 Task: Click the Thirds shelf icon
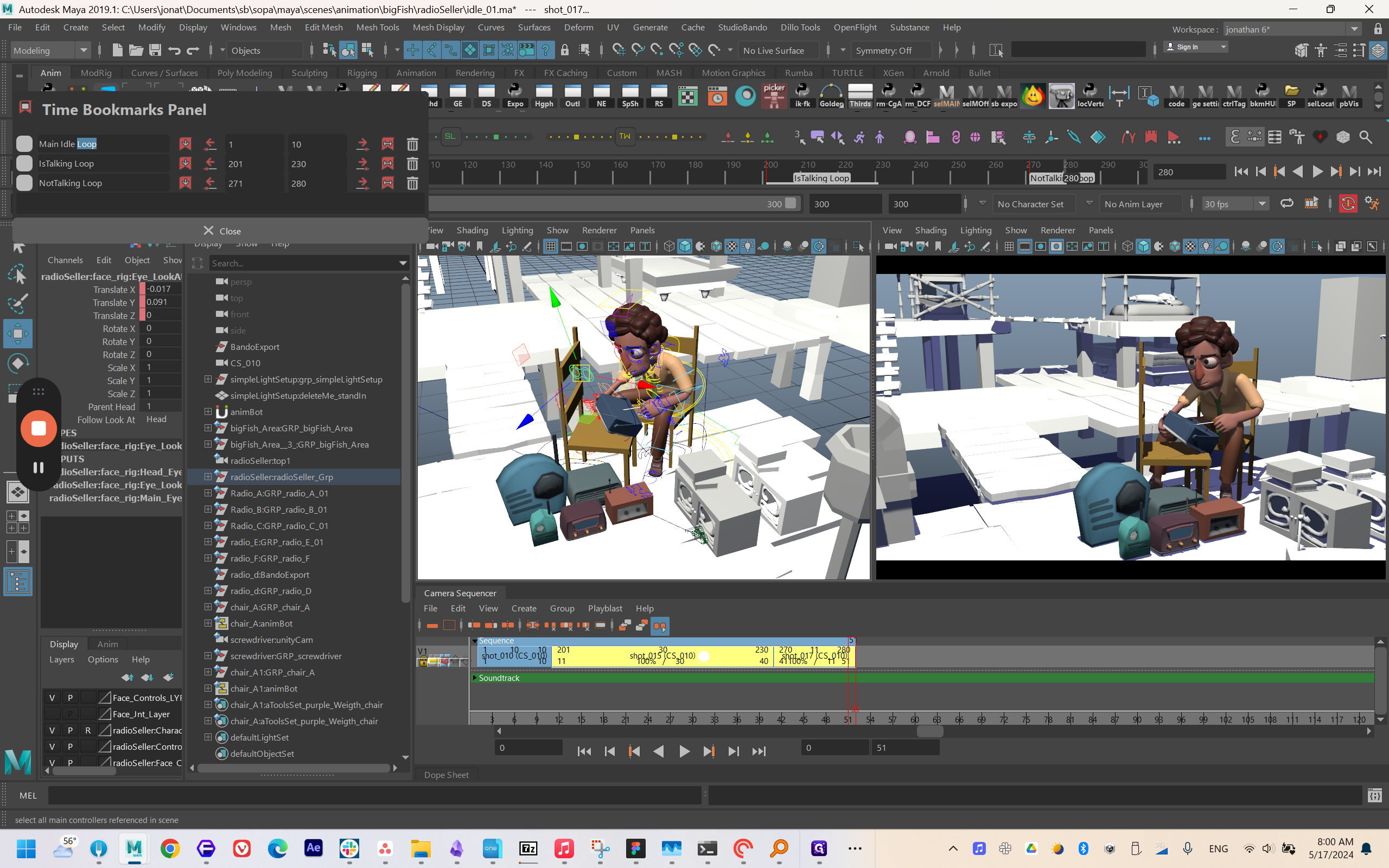click(x=860, y=96)
